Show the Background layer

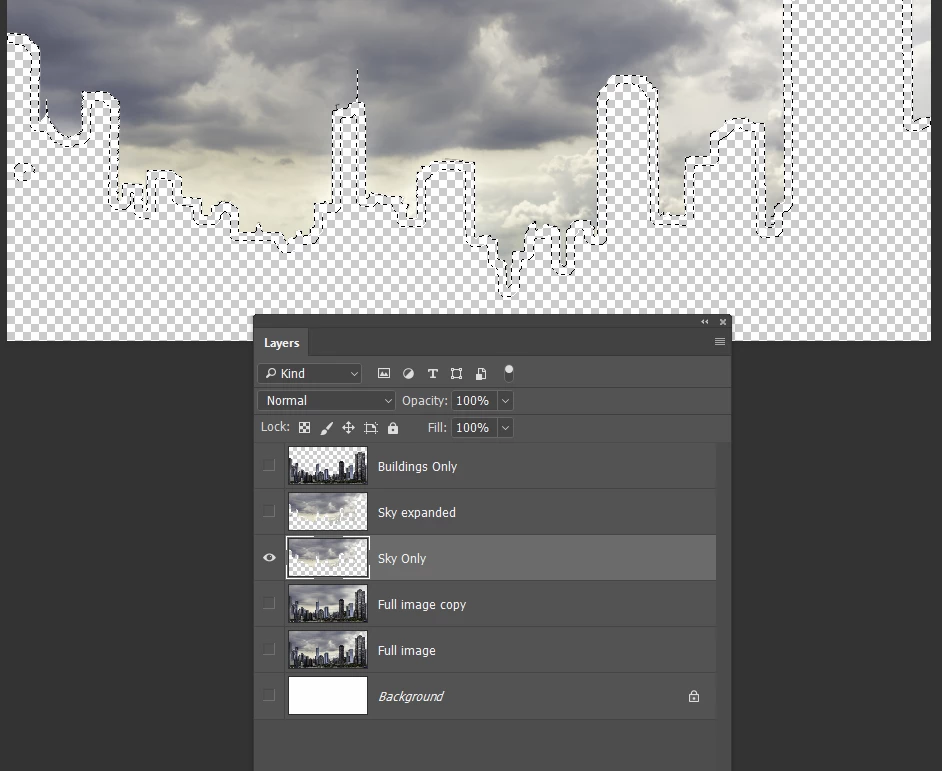pos(269,695)
